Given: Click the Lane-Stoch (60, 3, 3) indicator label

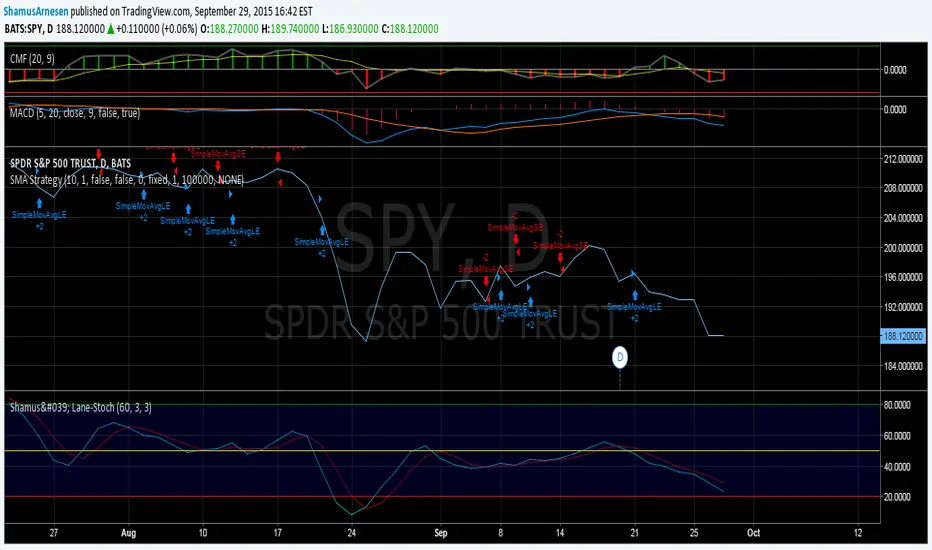Looking at the screenshot, I should (80, 407).
